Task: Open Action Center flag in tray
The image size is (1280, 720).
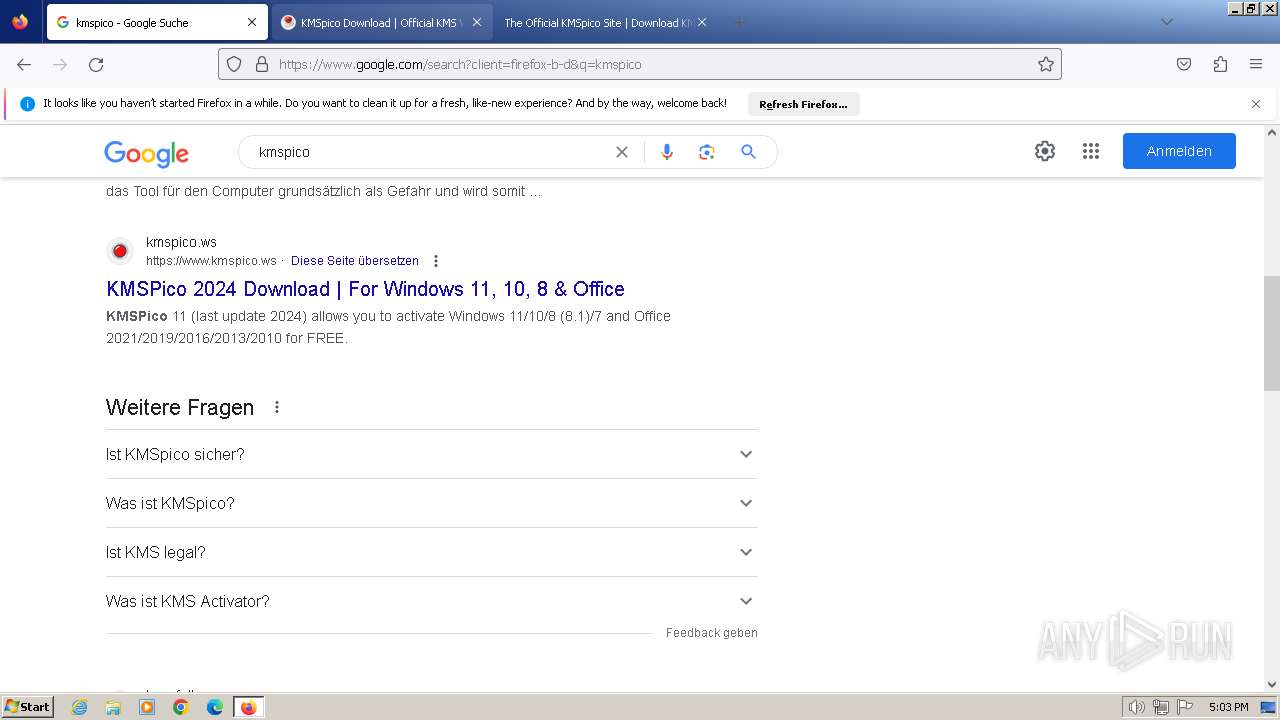Action: point(1185,707)
